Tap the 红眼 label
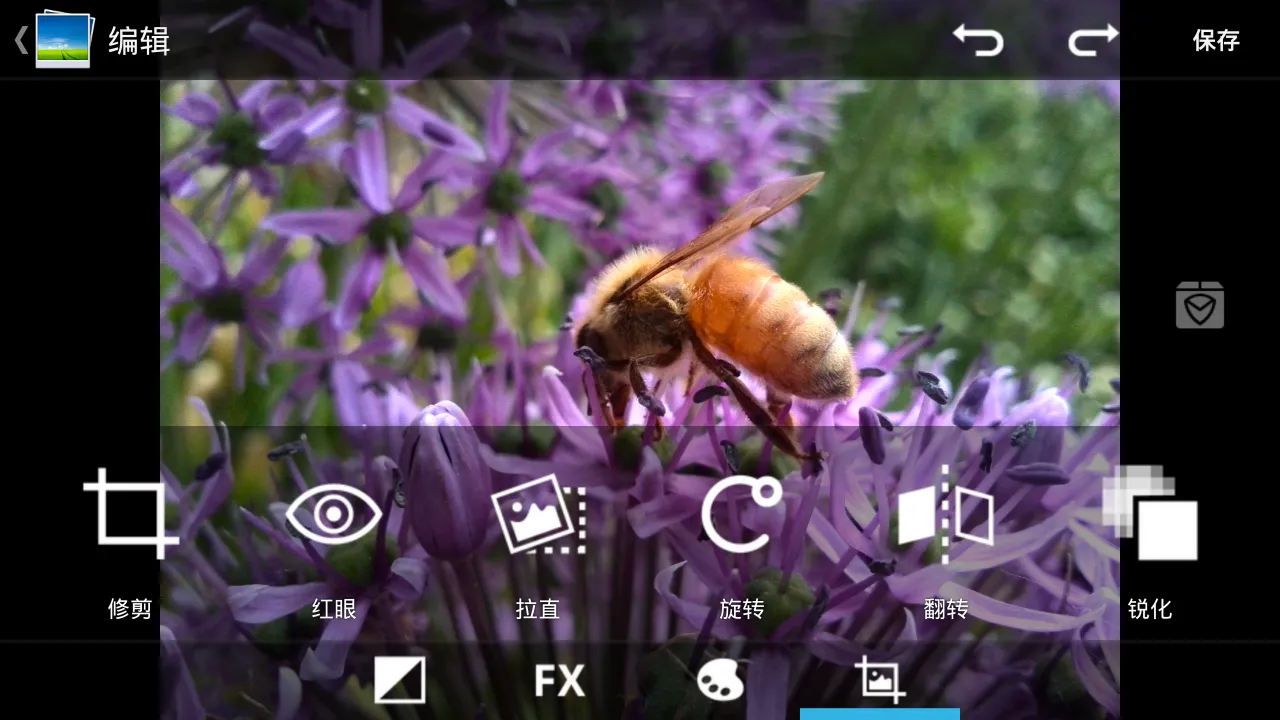This screenshot has height=720, width=1280. pyautogui.click(x=334, y=608)
